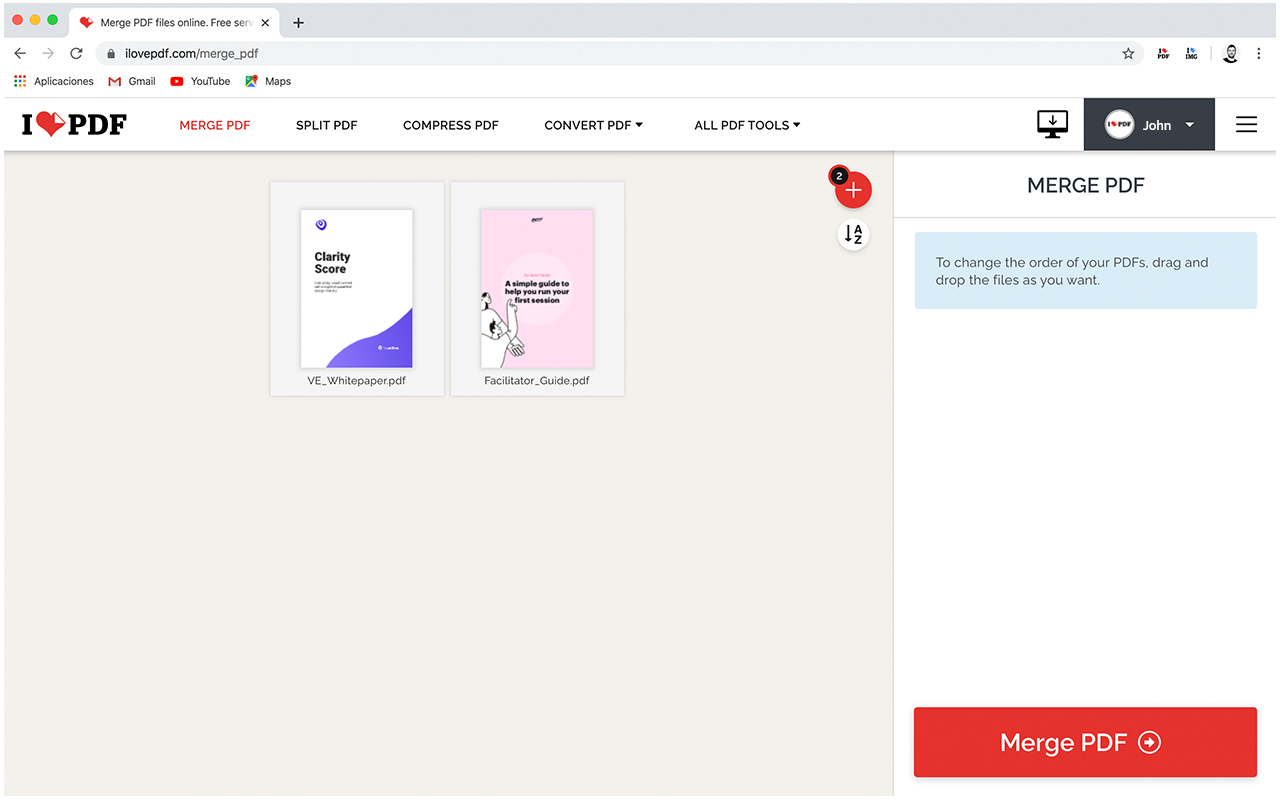Click the desktop app download icon in the navbar
This screenshot has width=1280, height=800.
tap(1052, 124)
